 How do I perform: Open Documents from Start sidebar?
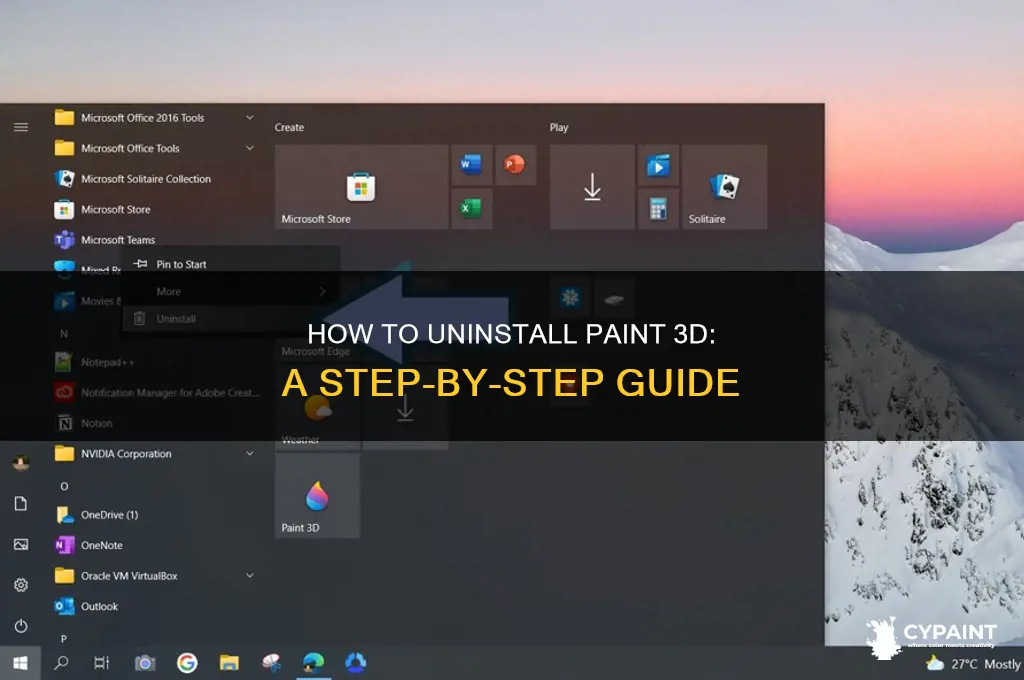(x=21, y=504)
